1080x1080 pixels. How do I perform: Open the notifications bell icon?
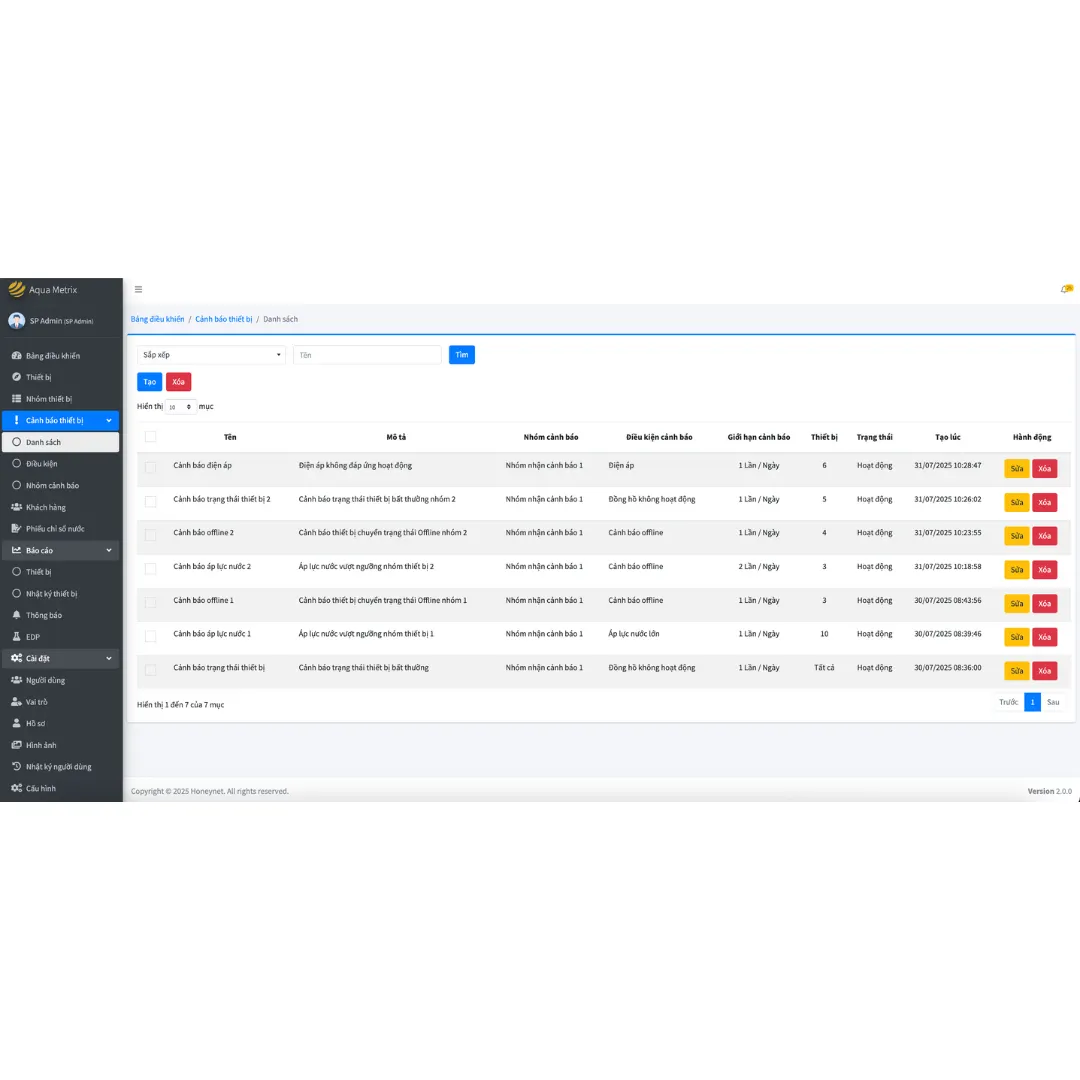(x=1065, y=290)
